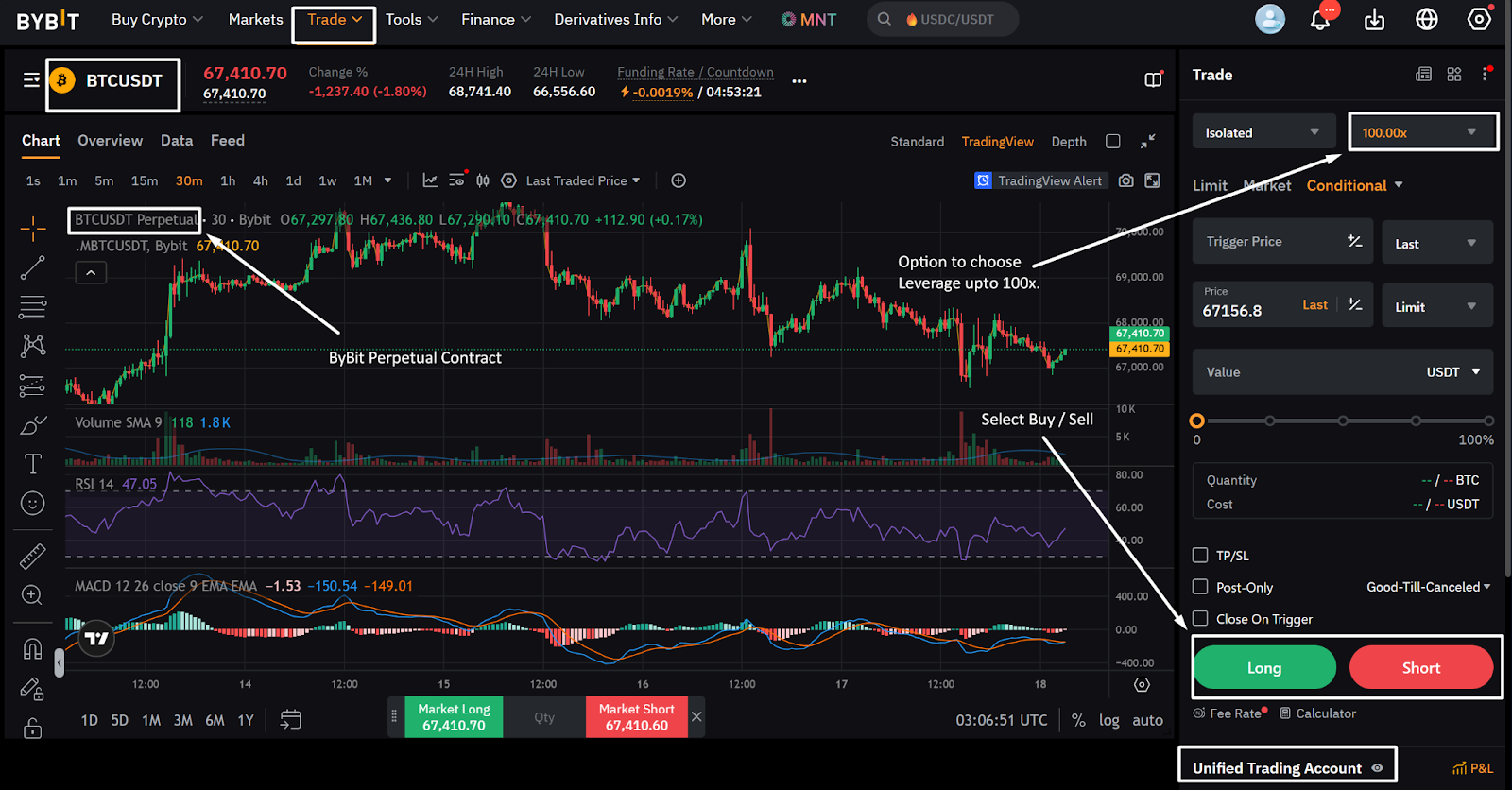Toggle log scale on the chart

[1109, 720]
